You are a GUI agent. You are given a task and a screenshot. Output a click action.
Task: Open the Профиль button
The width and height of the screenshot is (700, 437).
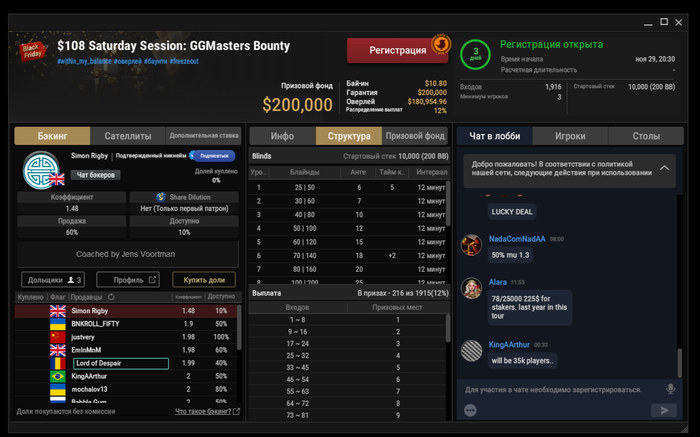(128, 280)
